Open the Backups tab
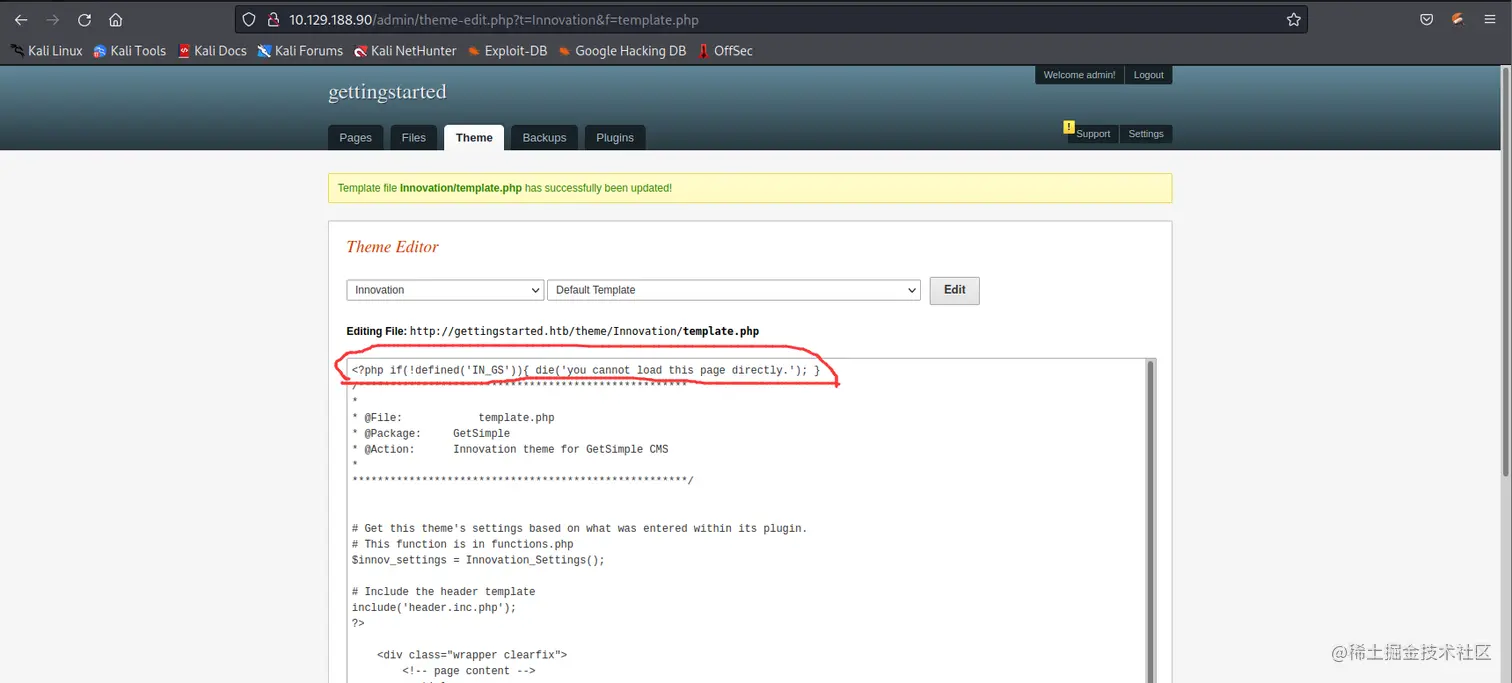Screen dimensions: 1512x683 (544, 138)
